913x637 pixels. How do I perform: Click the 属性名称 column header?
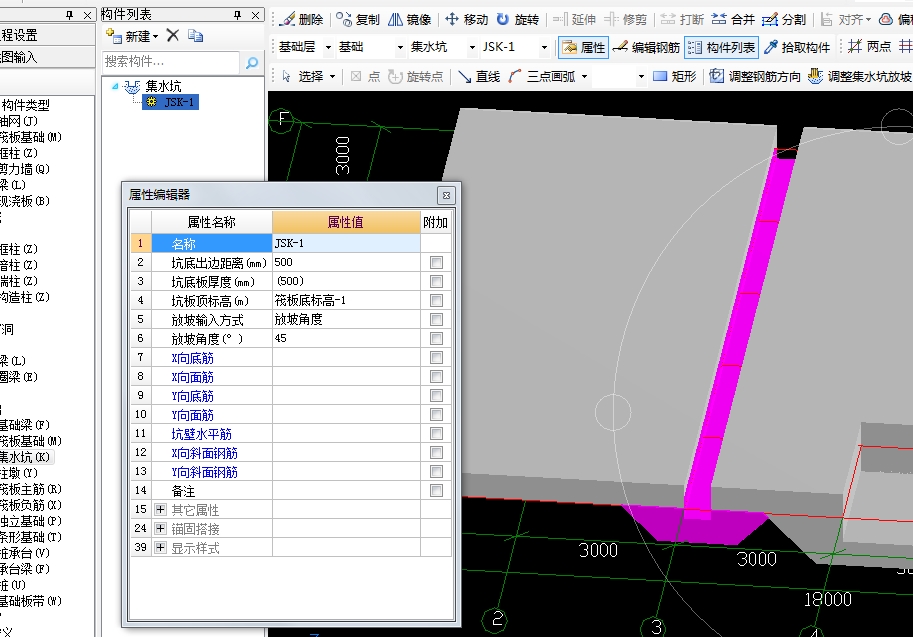tap(211, 222)
